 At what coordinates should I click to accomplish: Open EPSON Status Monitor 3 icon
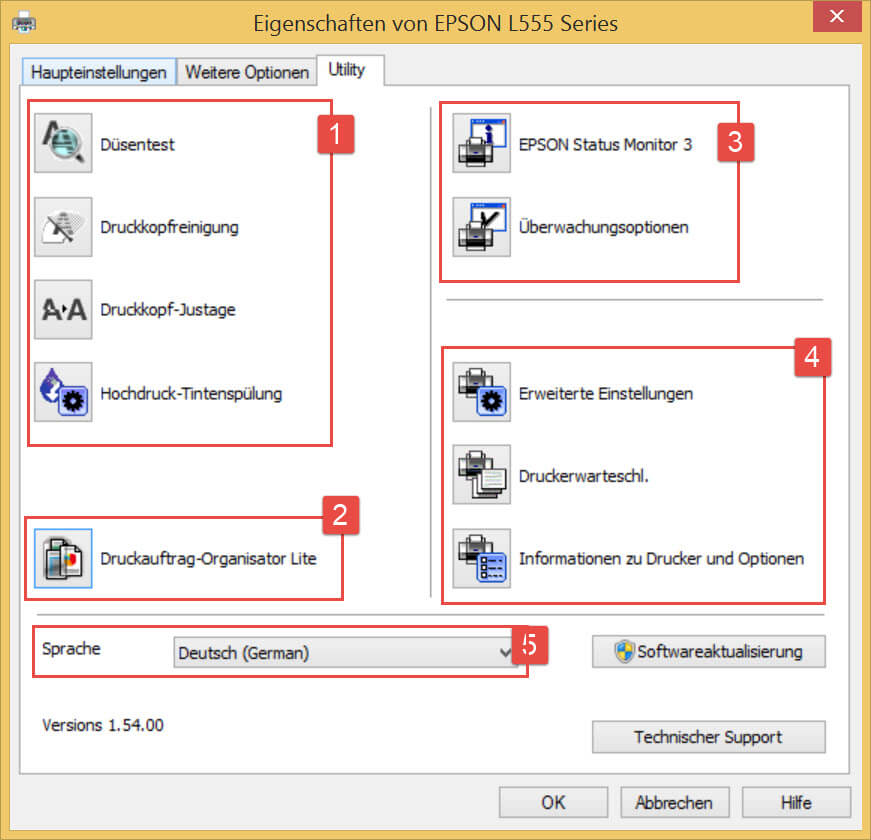pyautogui.click(x=482, y=143)
